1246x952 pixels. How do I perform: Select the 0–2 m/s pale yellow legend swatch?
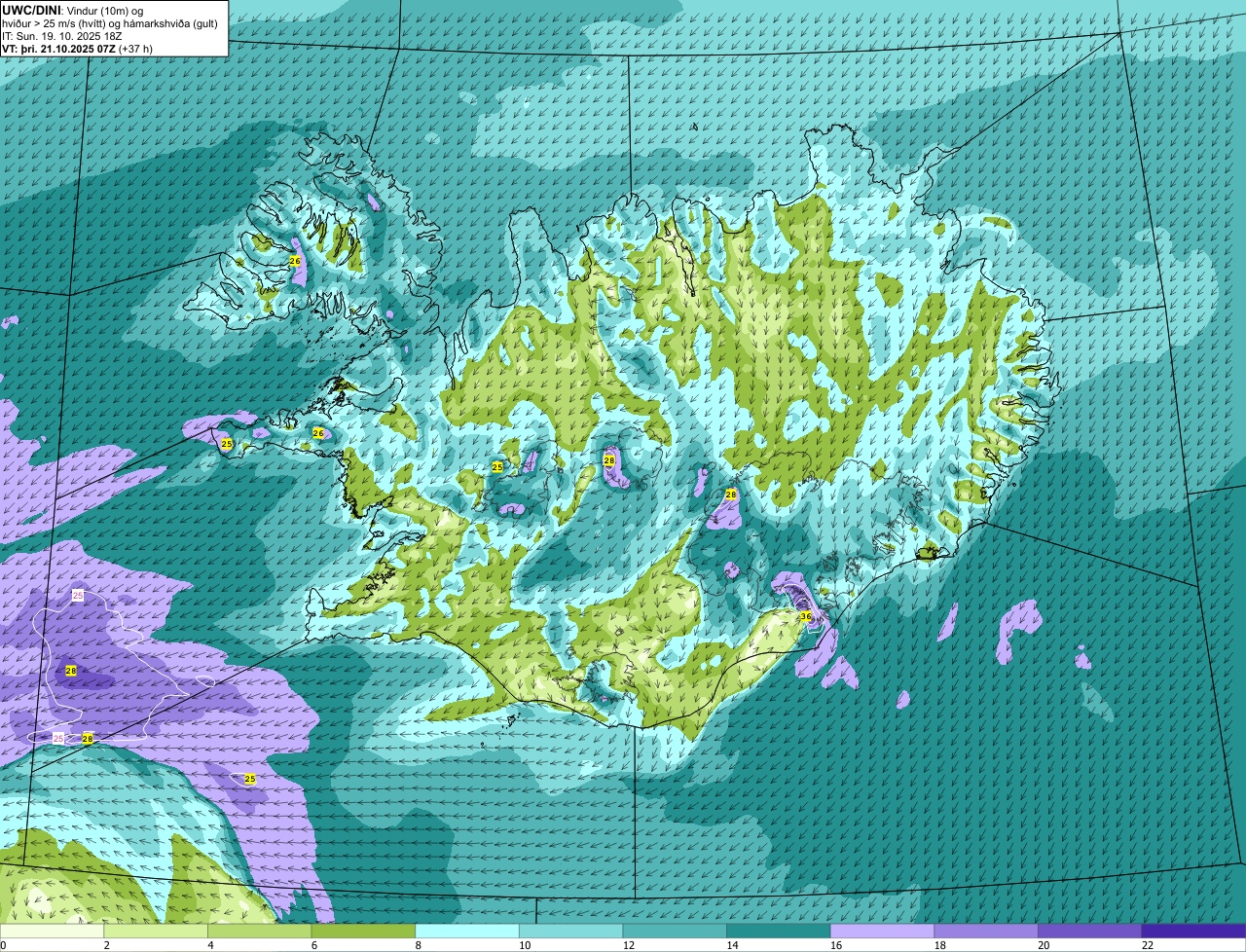[52, 931]
